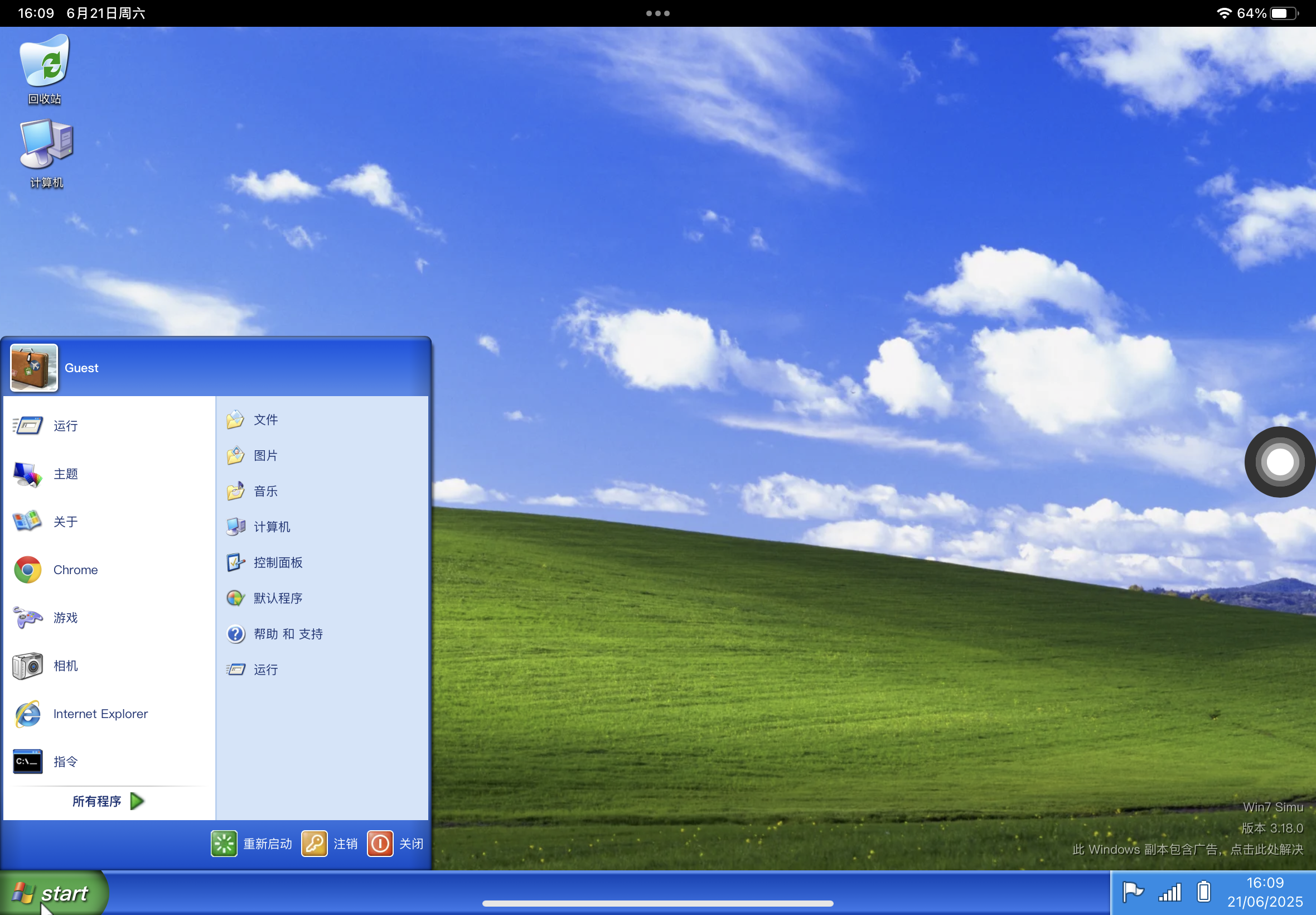Select the Chrome text label in Start menu

point(76,570)
